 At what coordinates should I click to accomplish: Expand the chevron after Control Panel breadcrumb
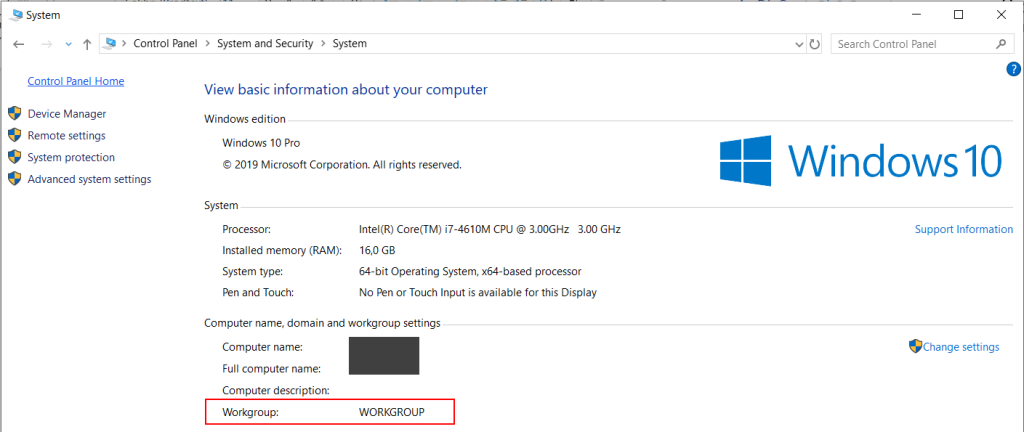coord(207,44)
